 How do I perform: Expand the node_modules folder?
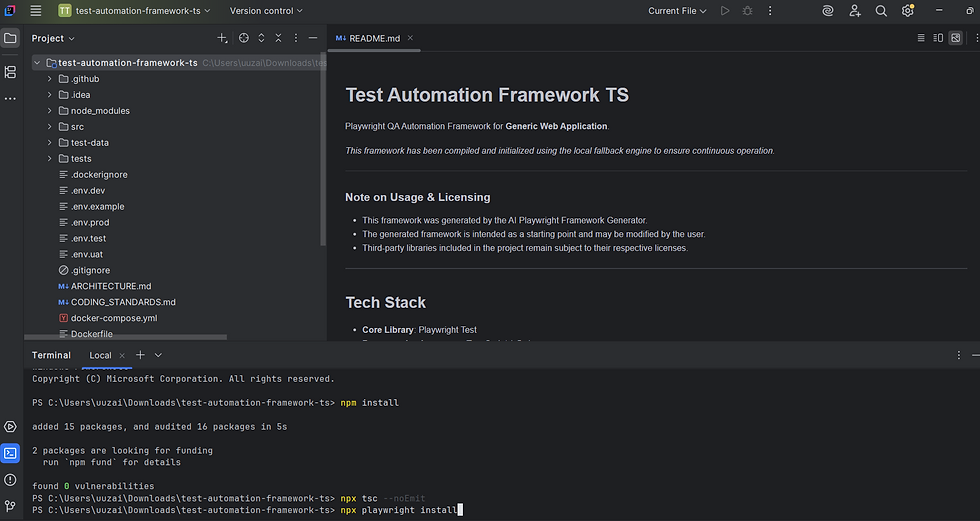coord(49,111)
